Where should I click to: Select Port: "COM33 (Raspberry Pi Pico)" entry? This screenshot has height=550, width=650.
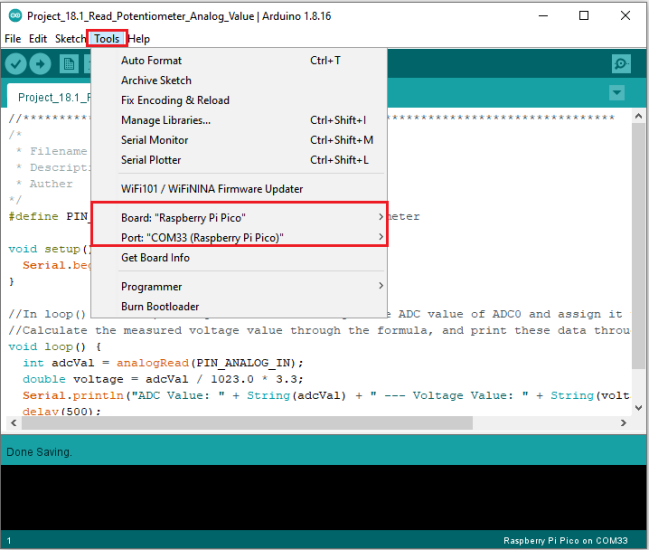tap(239, 237)
